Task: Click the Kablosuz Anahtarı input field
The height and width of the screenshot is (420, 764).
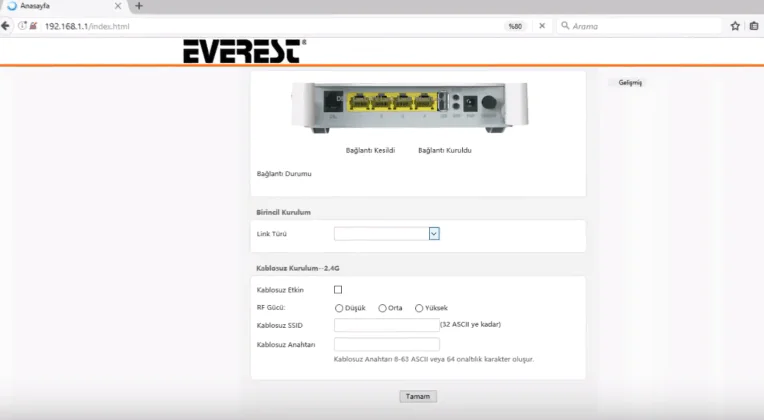Action: pyautogui.click(x=387, y=344)
